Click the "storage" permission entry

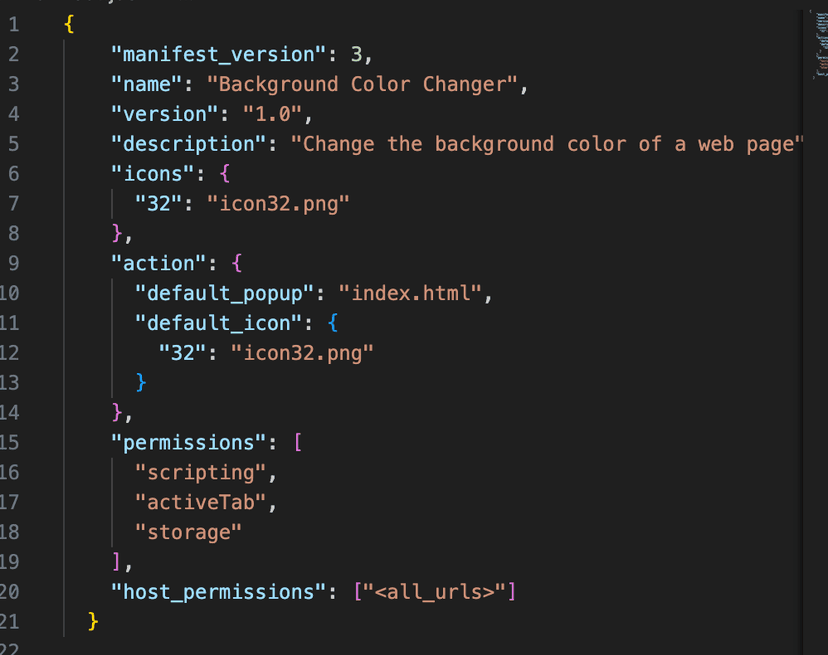[189, 532]
